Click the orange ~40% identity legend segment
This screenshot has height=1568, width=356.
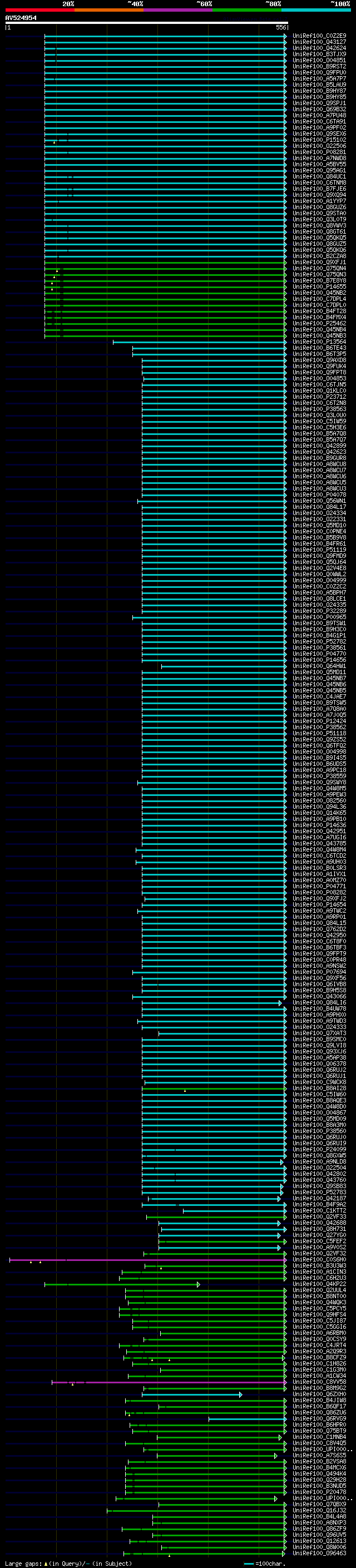click(109, 10)
